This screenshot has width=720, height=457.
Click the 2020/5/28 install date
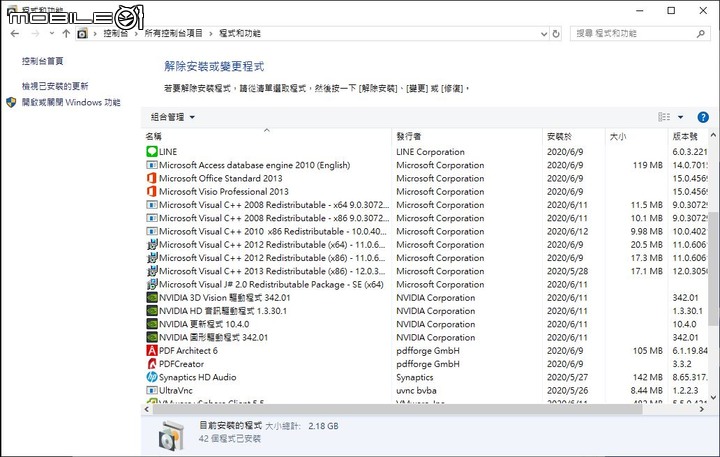click(567, 271)
